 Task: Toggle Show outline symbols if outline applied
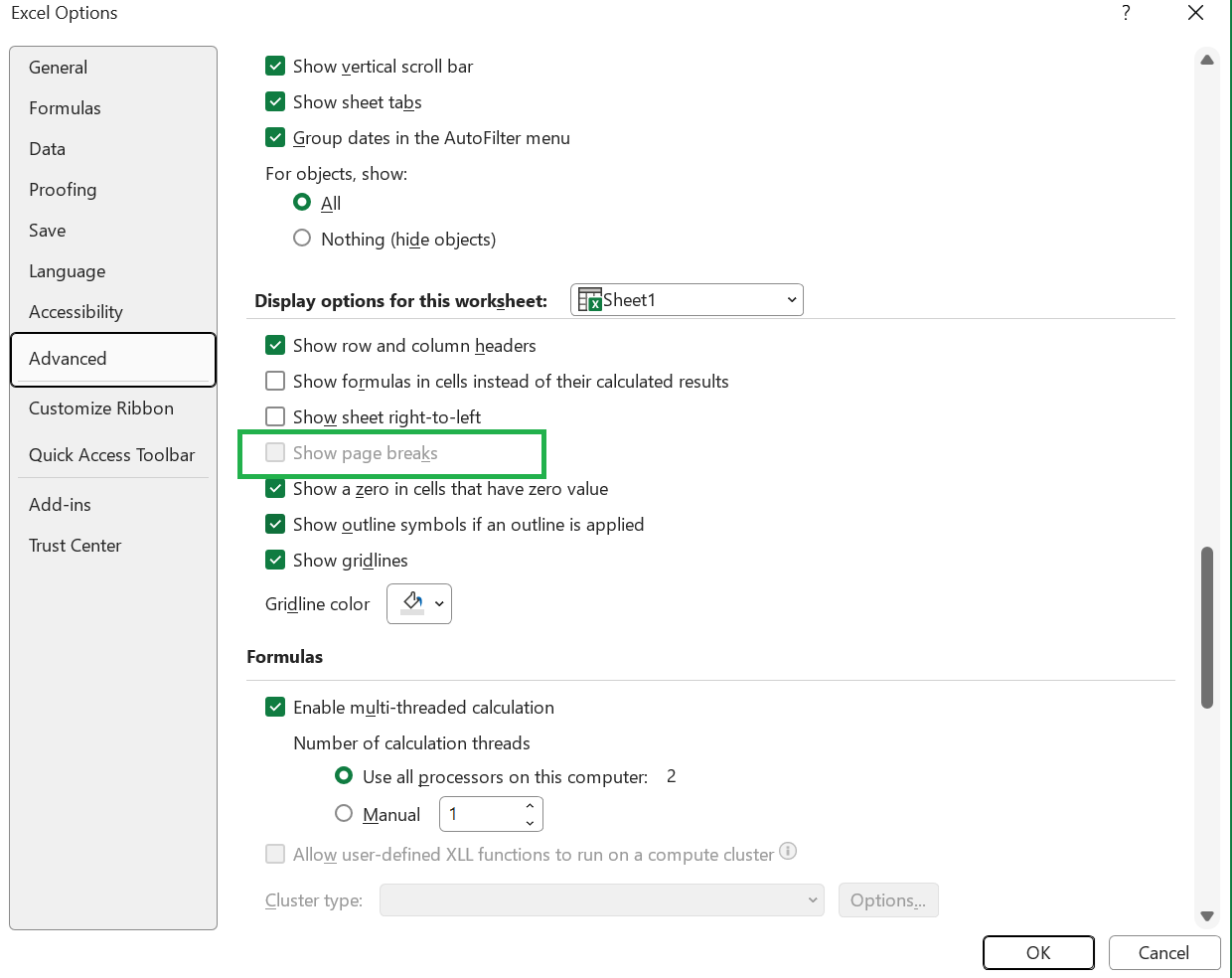(275, 525)
